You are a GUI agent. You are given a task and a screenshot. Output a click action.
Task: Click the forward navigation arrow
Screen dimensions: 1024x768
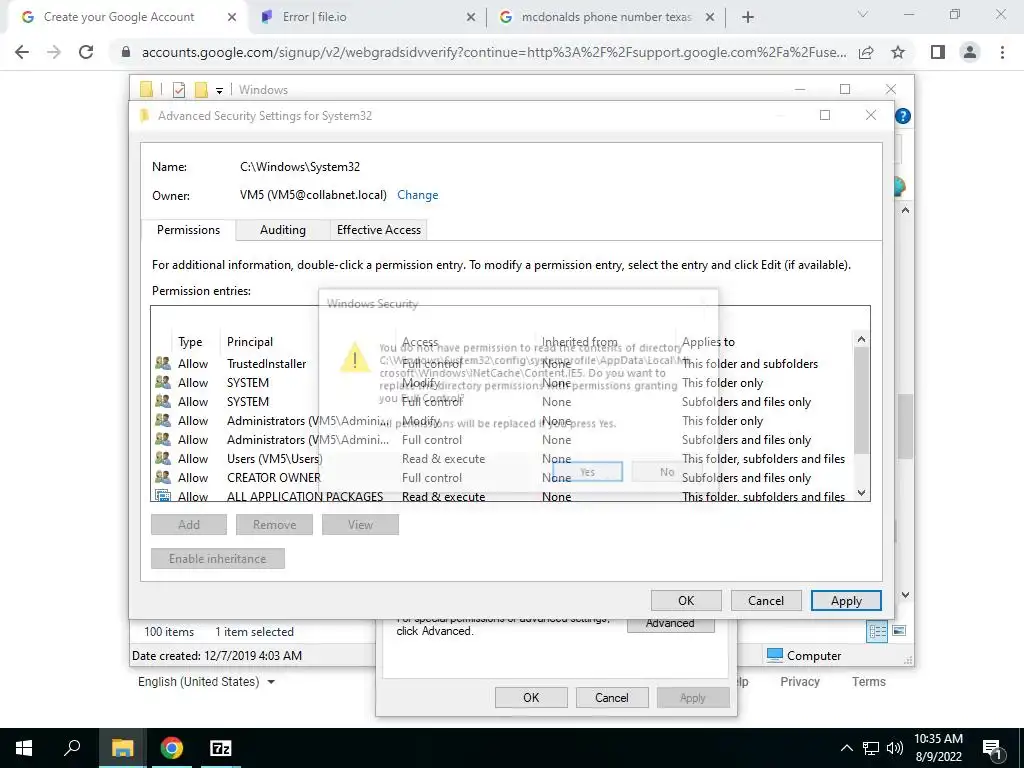coord(54,52)
